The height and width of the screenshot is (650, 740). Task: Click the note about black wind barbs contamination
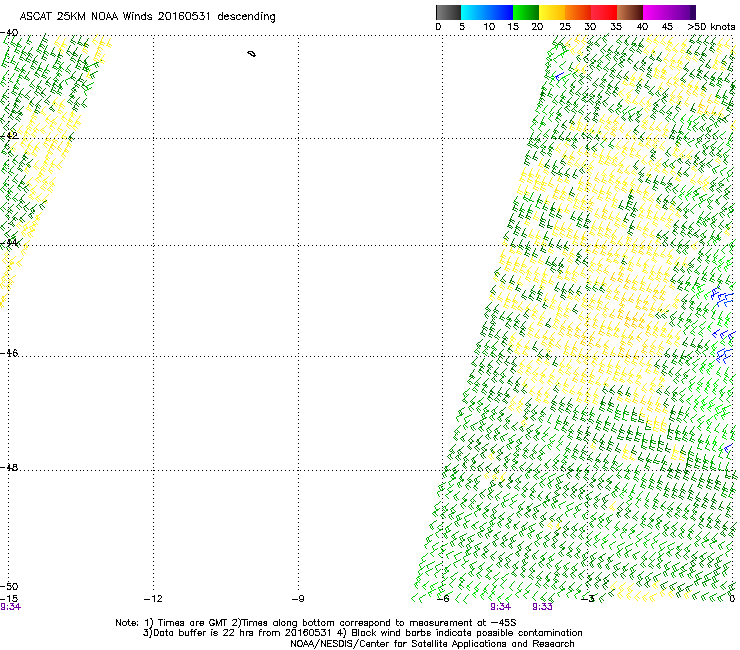point(459,633)
